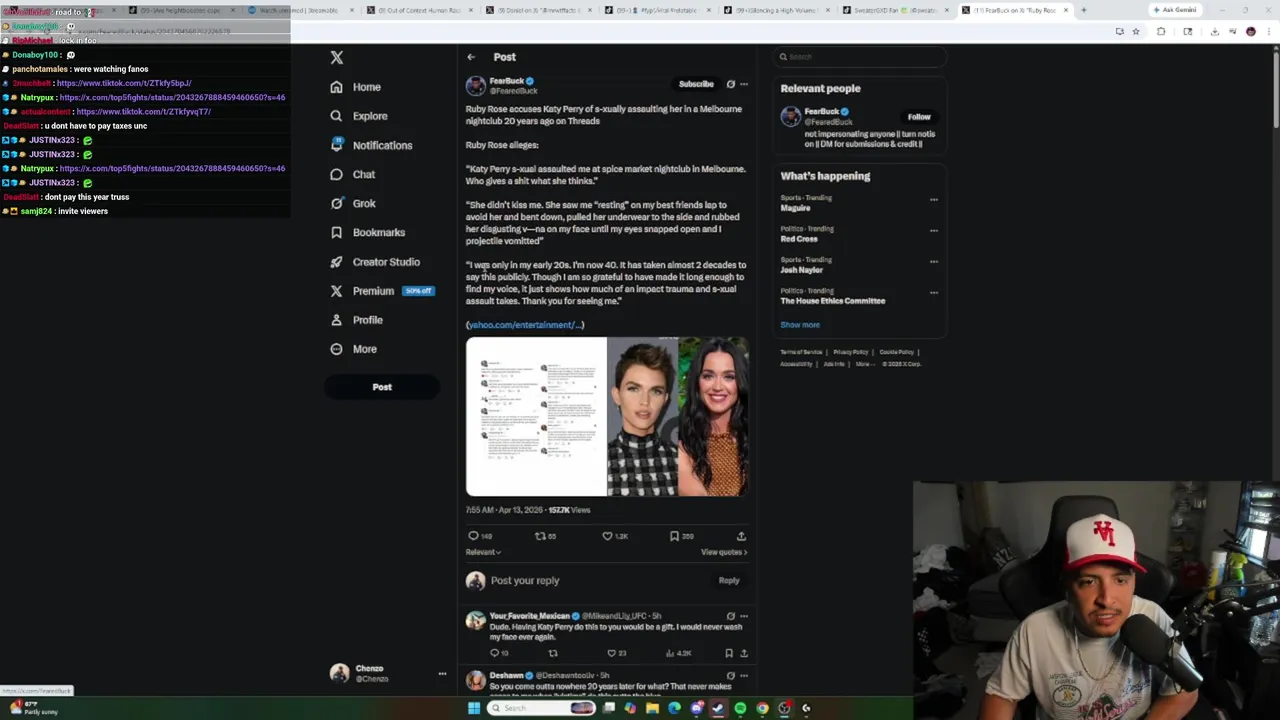Viewport: 1280px width, 720px height.
Task: Switch to the Out of Context Human Race tab
Action: (420, 10)
